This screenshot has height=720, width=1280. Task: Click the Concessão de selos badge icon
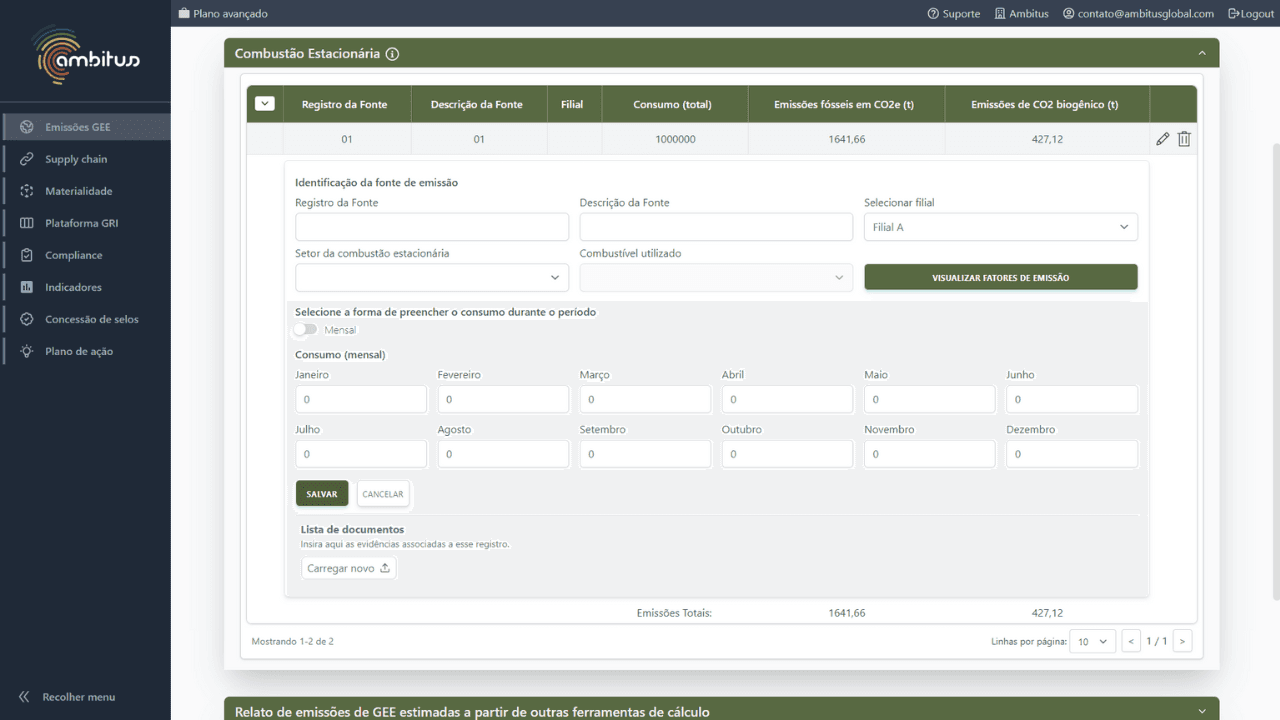tap(27, 319)
